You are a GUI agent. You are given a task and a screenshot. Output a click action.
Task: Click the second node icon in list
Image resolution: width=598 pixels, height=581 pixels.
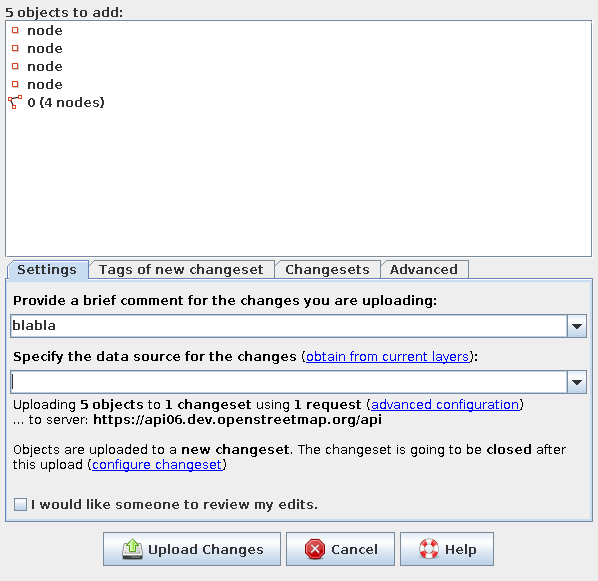[x=15, y=48]
